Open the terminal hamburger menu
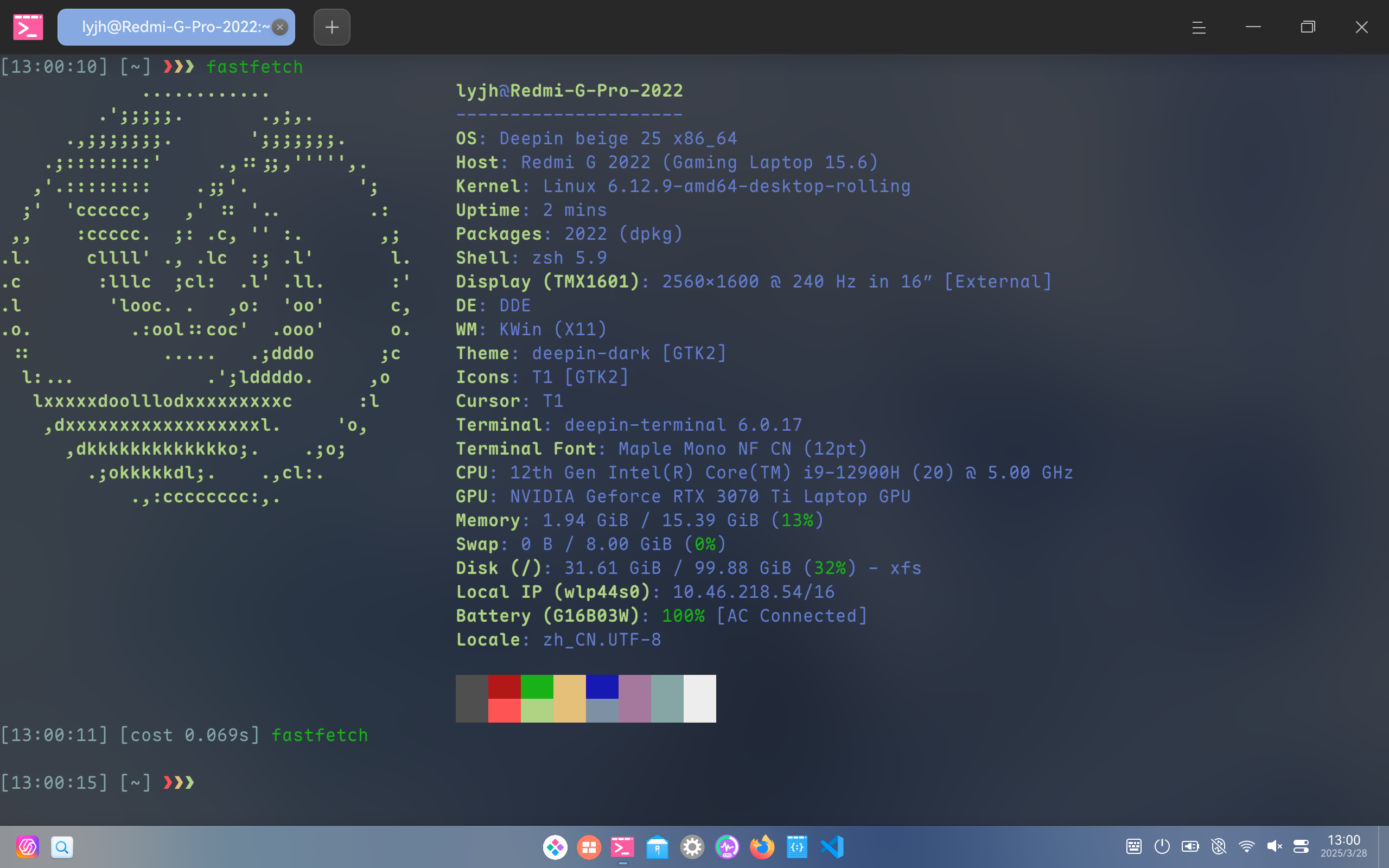The height and width of the screenshot is (868, 1389). click(1199, 27)
